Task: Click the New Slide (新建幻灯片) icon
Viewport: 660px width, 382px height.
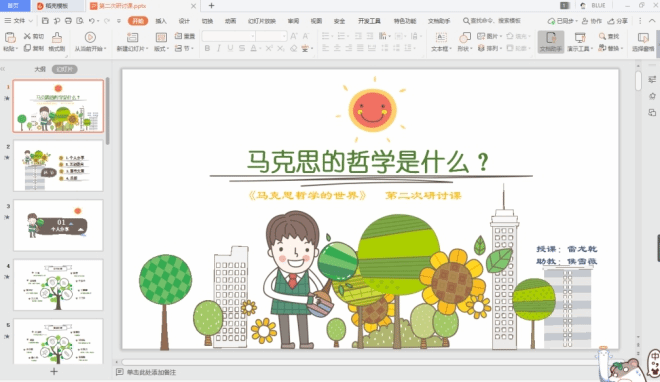Action: pyautogui.click(x=132, y=37)
